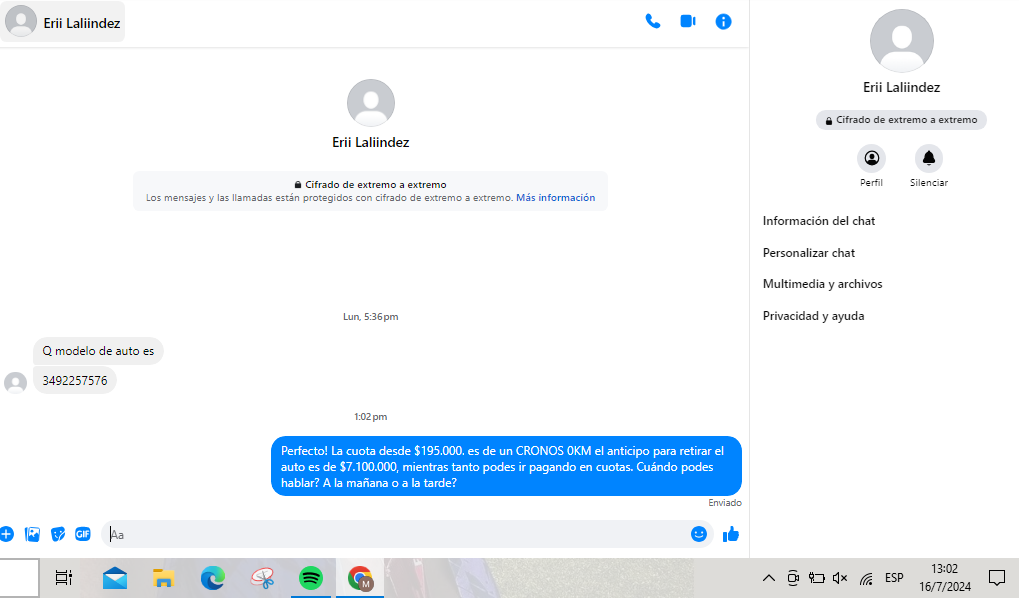Open the Perfil button in side panel
The height and width of the screenshot is (598, 1019).
[x=871, y=158]
